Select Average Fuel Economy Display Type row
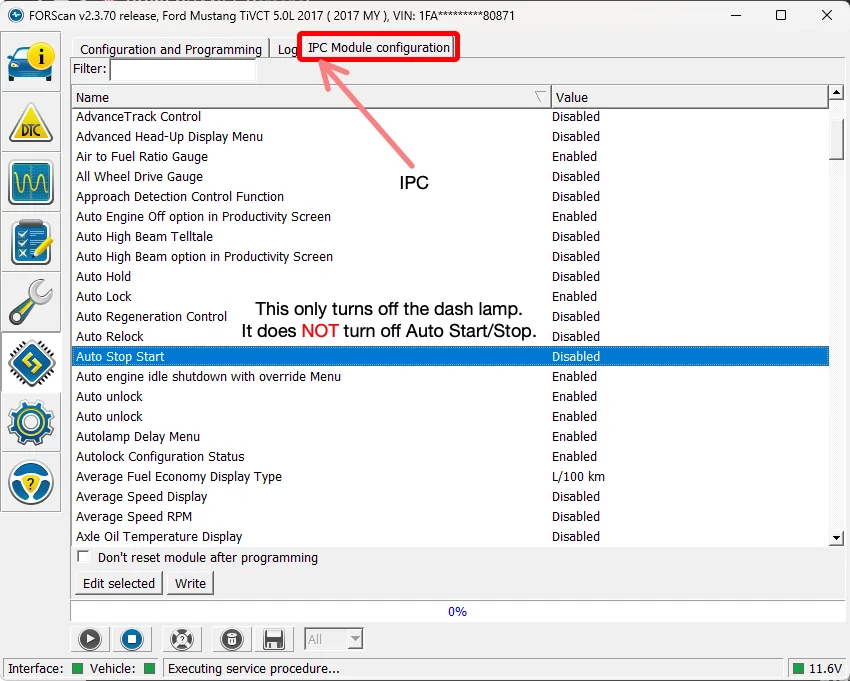This screenshot has width=850, height=681. click(x=450, y=477)
